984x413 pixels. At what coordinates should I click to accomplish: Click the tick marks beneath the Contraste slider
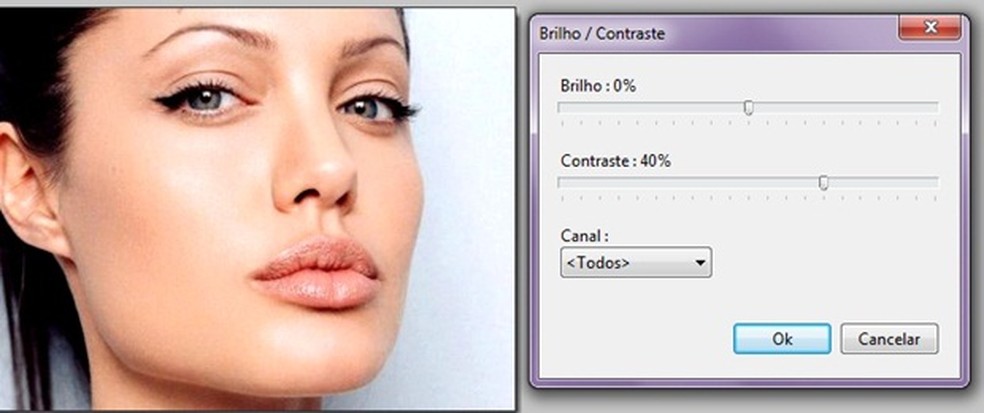pos(748,198)
